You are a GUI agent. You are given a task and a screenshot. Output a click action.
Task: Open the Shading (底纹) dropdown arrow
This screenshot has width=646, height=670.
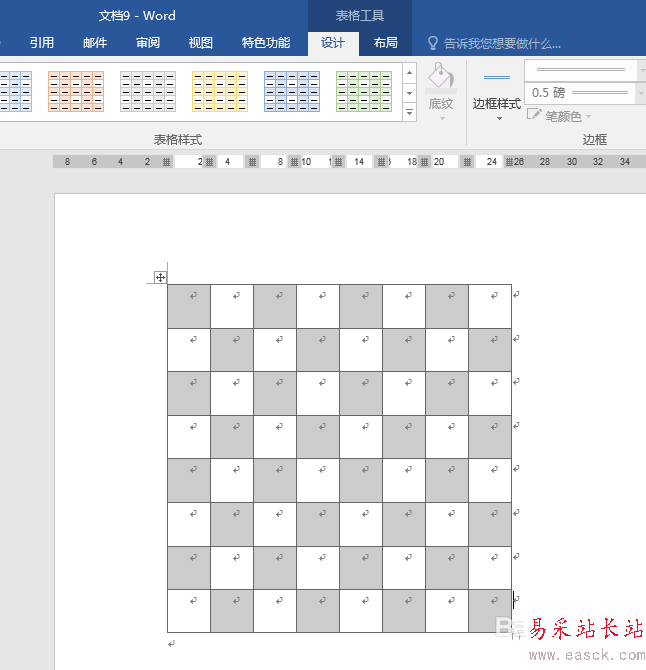pyautogui.click(x=442, y=118)
